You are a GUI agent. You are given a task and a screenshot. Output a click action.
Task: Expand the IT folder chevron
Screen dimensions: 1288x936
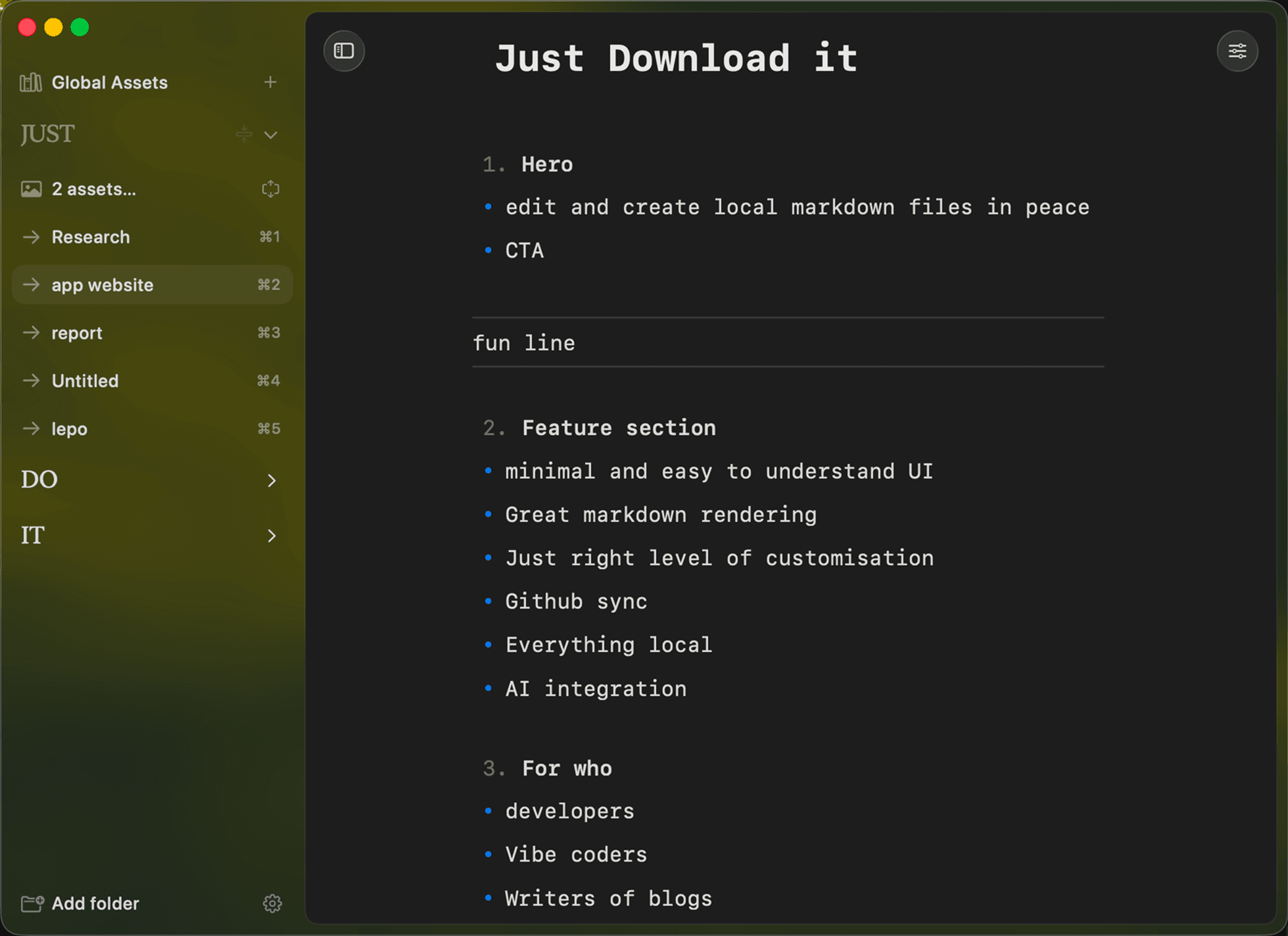coord(272,536)
